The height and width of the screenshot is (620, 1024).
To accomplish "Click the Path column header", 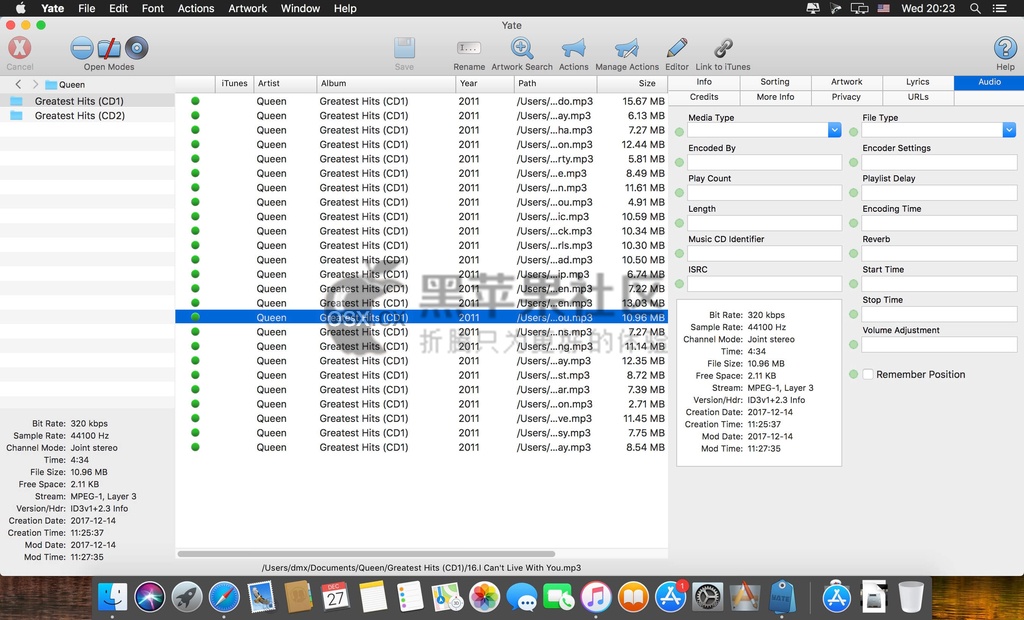I will (x=555, y=84).
